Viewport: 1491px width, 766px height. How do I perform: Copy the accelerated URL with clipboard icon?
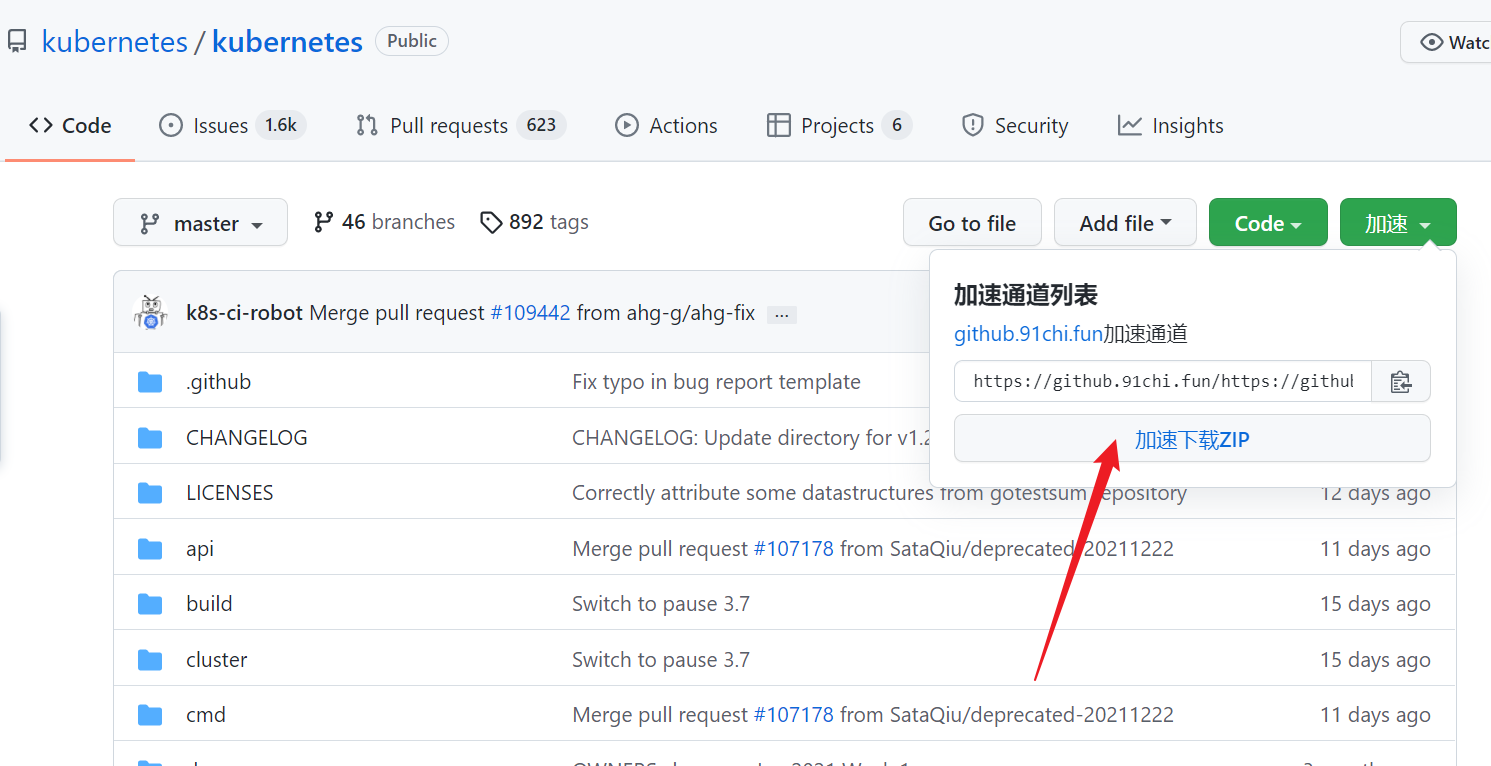[x=1401, y=381]
